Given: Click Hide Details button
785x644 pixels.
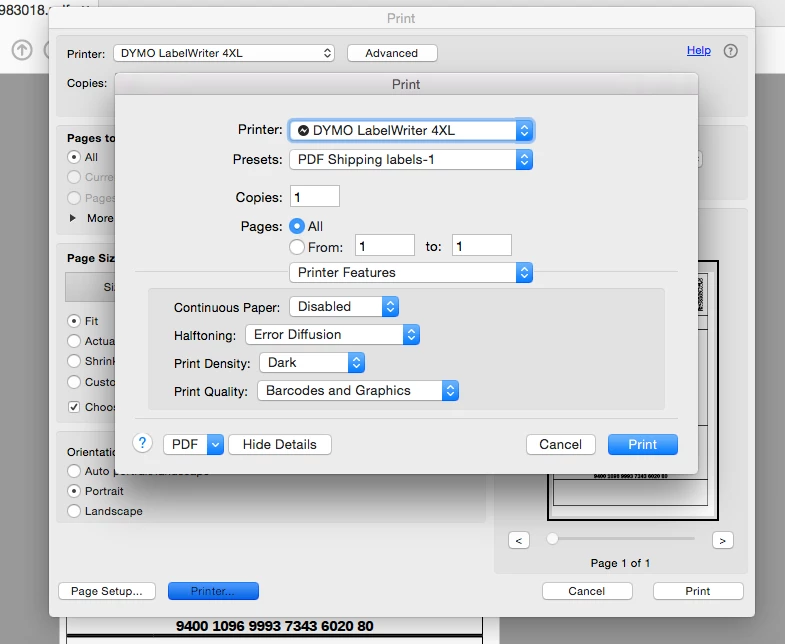Looking at the screenshot, I should click(280, 444).
